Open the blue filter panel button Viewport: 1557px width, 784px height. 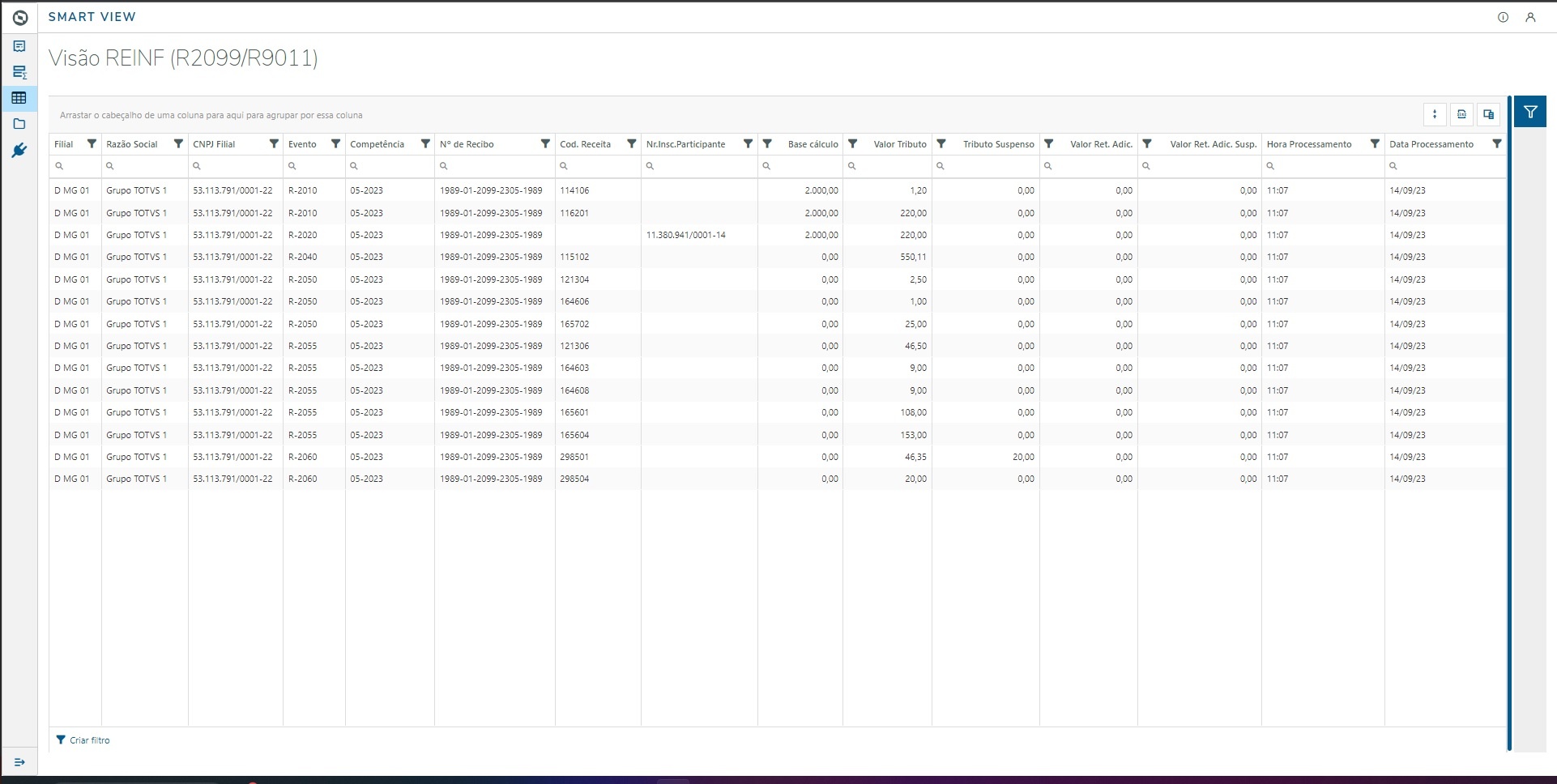pyautogui.click(x=1530, y=112)
